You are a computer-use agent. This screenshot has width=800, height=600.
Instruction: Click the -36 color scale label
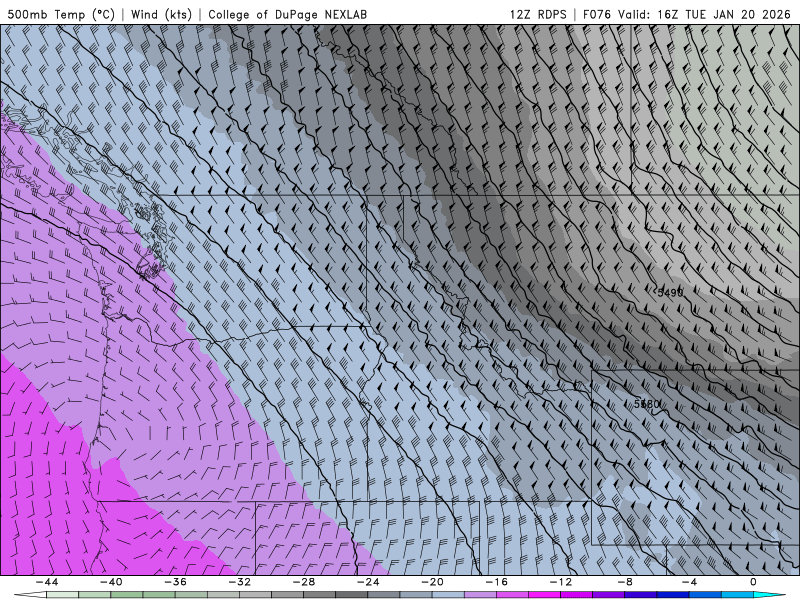click(175, 582)
